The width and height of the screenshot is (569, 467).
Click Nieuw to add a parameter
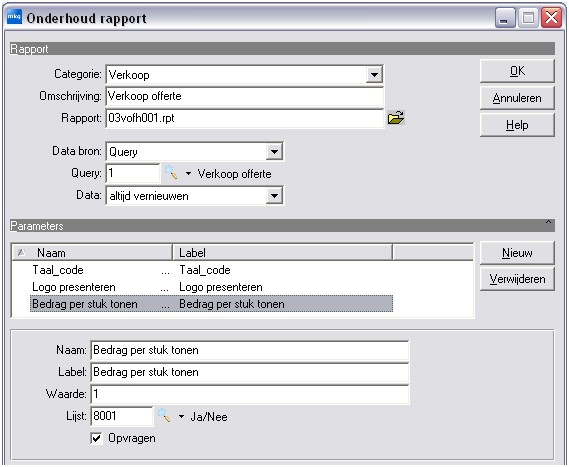point(517,253)
